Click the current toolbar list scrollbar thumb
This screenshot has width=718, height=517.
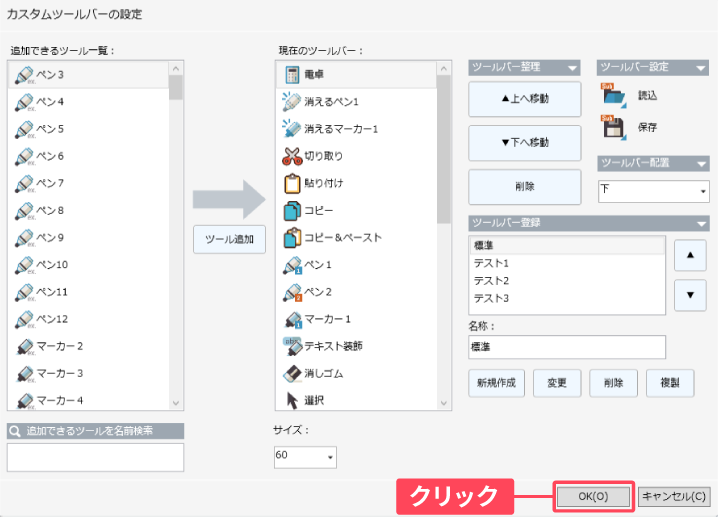click(443, 149)
